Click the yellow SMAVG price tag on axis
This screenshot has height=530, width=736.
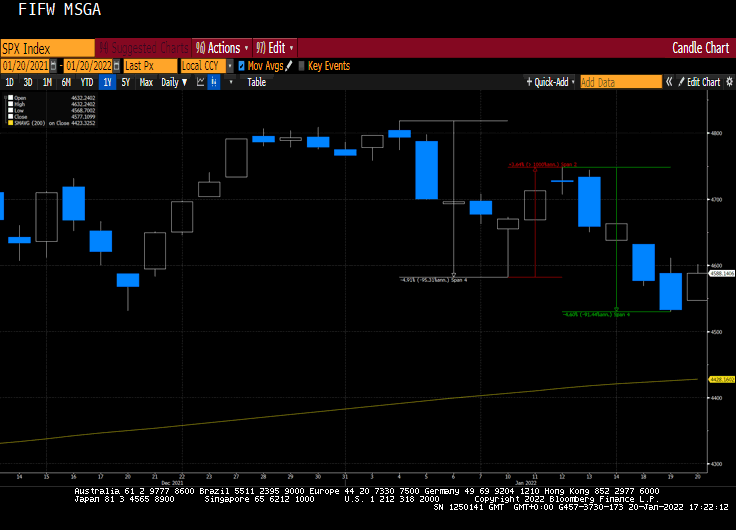(x=721, y=379)
